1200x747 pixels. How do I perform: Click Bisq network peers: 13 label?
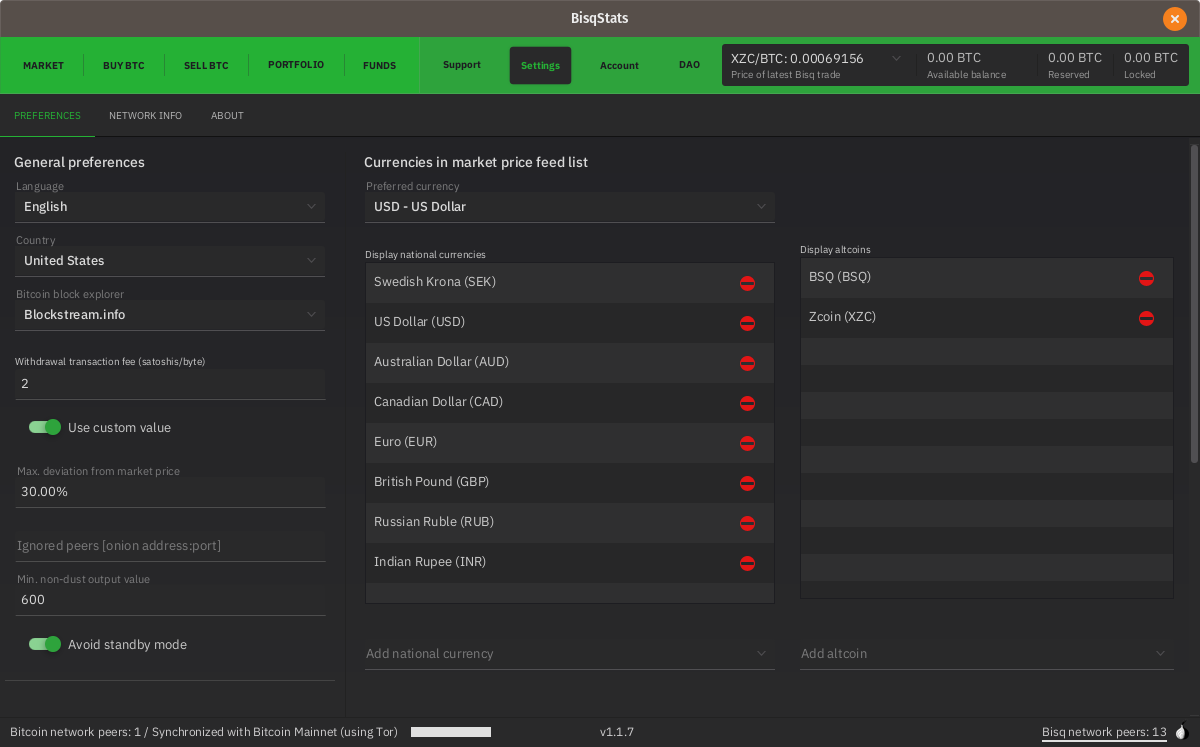coord(1104,732)
